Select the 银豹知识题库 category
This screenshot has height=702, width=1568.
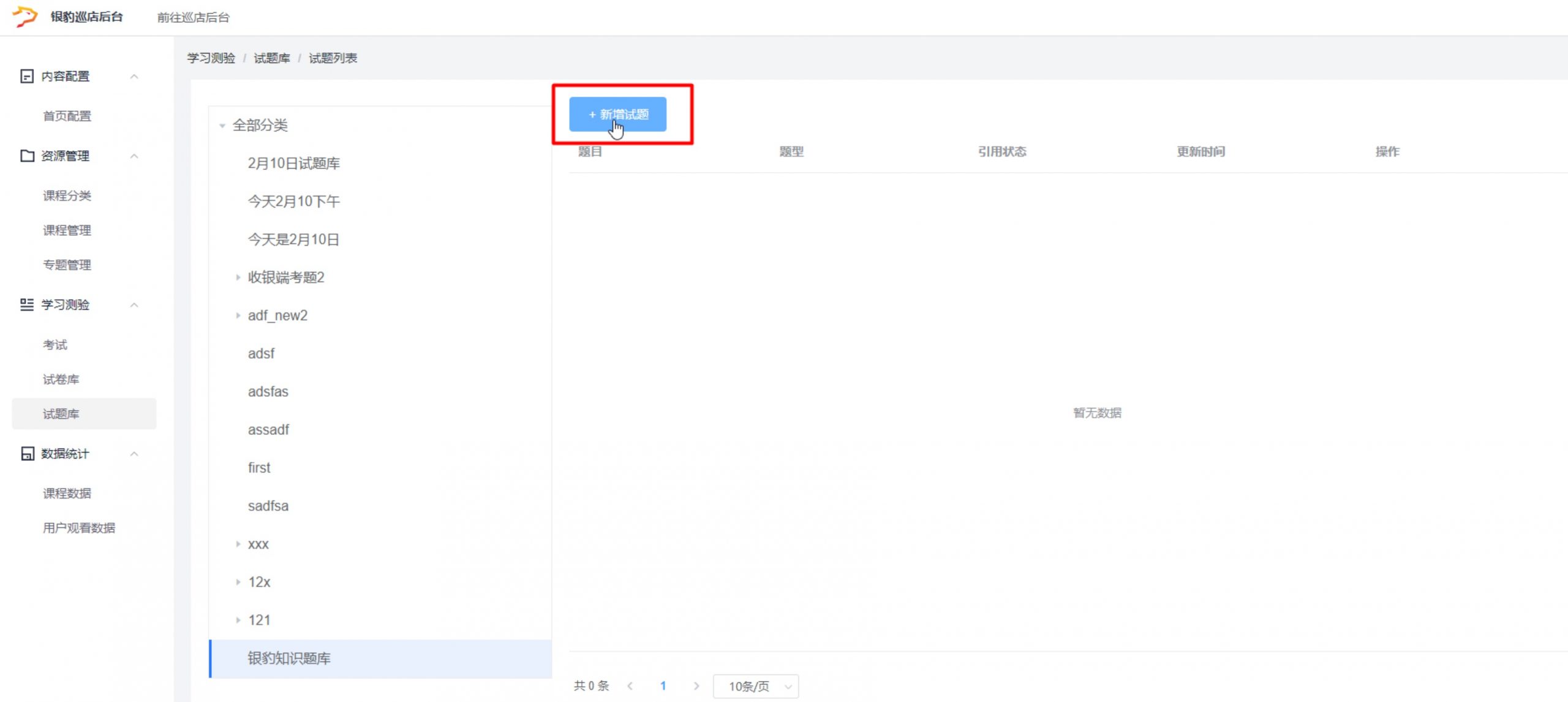tap(289, 659)
